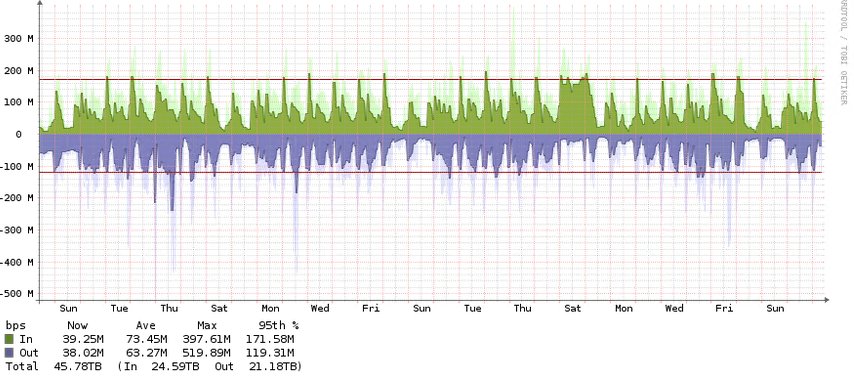Screen dimensions: 854x377
Task: Click the bps unit label in legend
Action: tap(15, 325)
